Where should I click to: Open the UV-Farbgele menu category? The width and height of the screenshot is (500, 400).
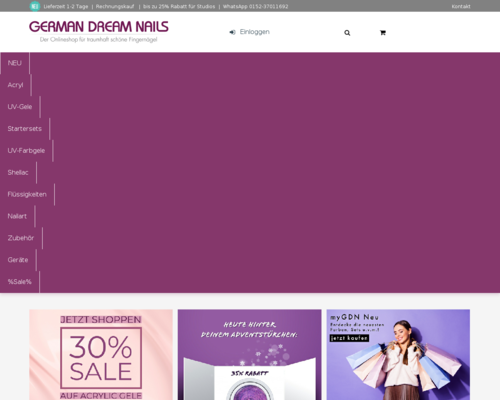[x=26, y=151]
